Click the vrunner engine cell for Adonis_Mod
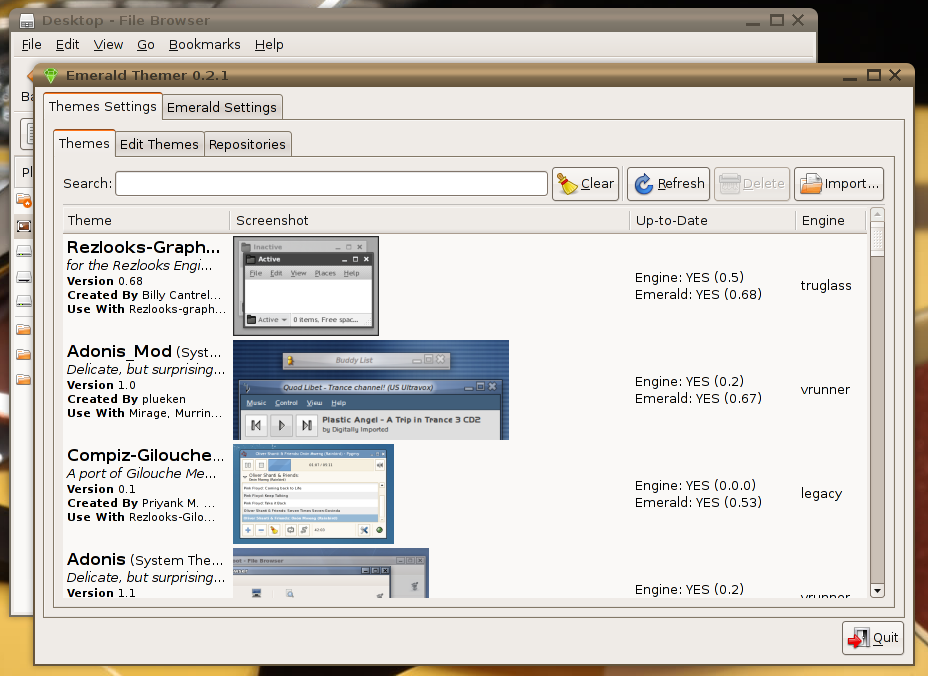The height and width of the screenshot is (676, 928). [825, 389]
